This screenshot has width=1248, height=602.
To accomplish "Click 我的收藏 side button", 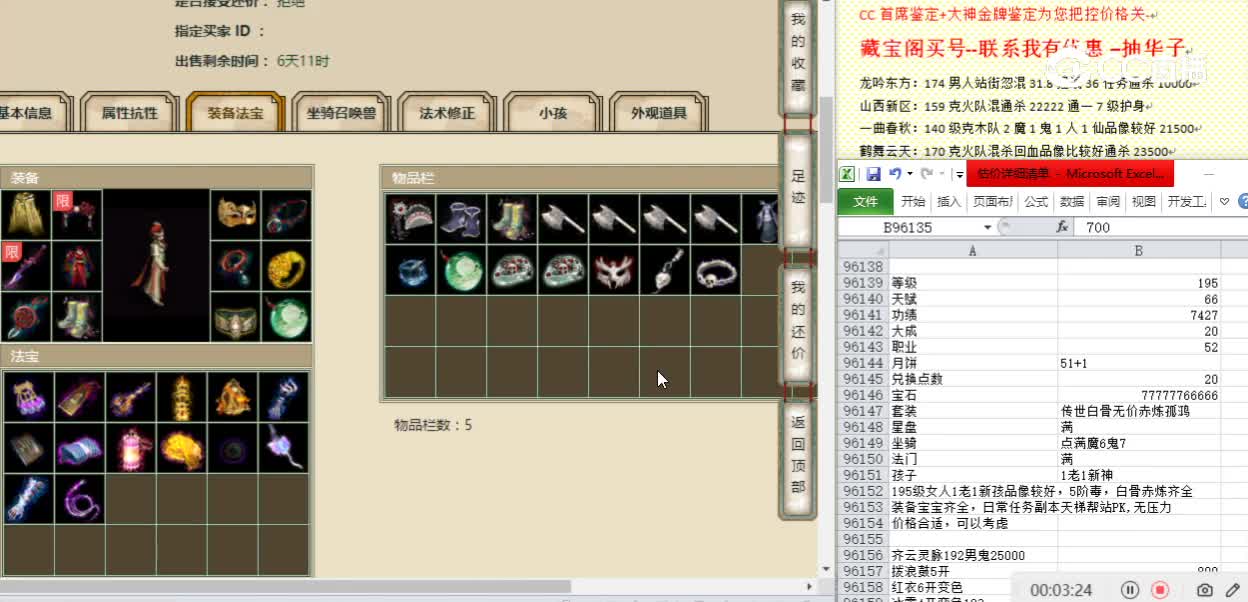I will [x=798, y=56].
